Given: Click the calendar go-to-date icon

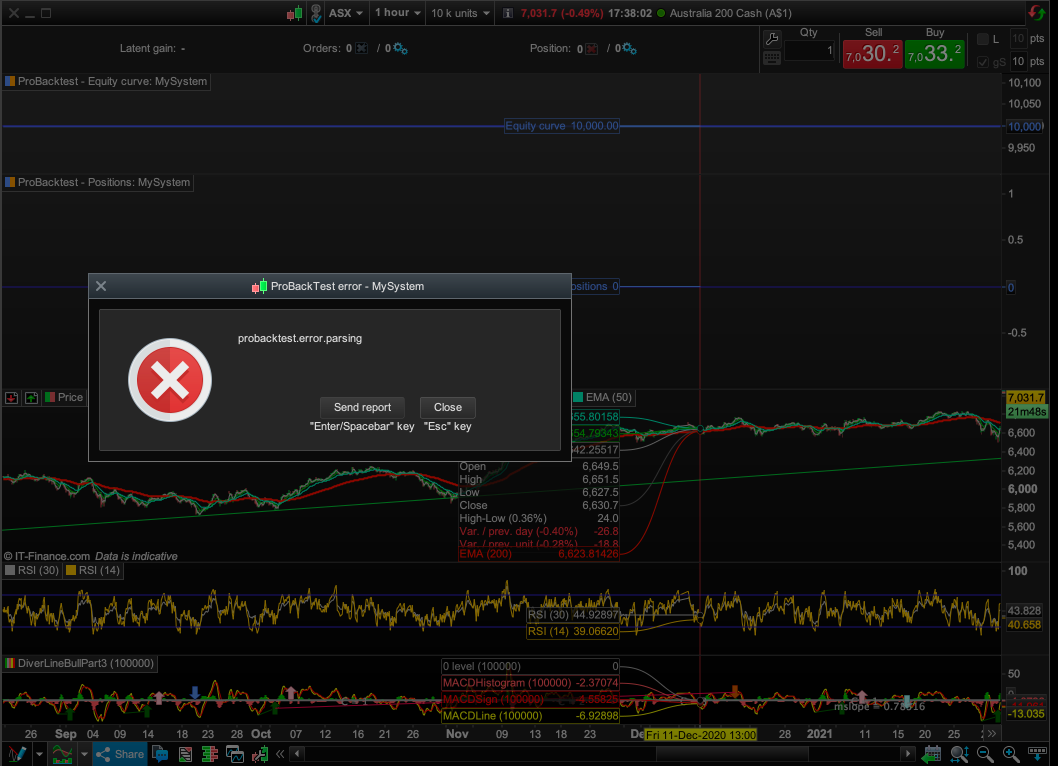Looking at the screenshot, I should tap(932, 754).
